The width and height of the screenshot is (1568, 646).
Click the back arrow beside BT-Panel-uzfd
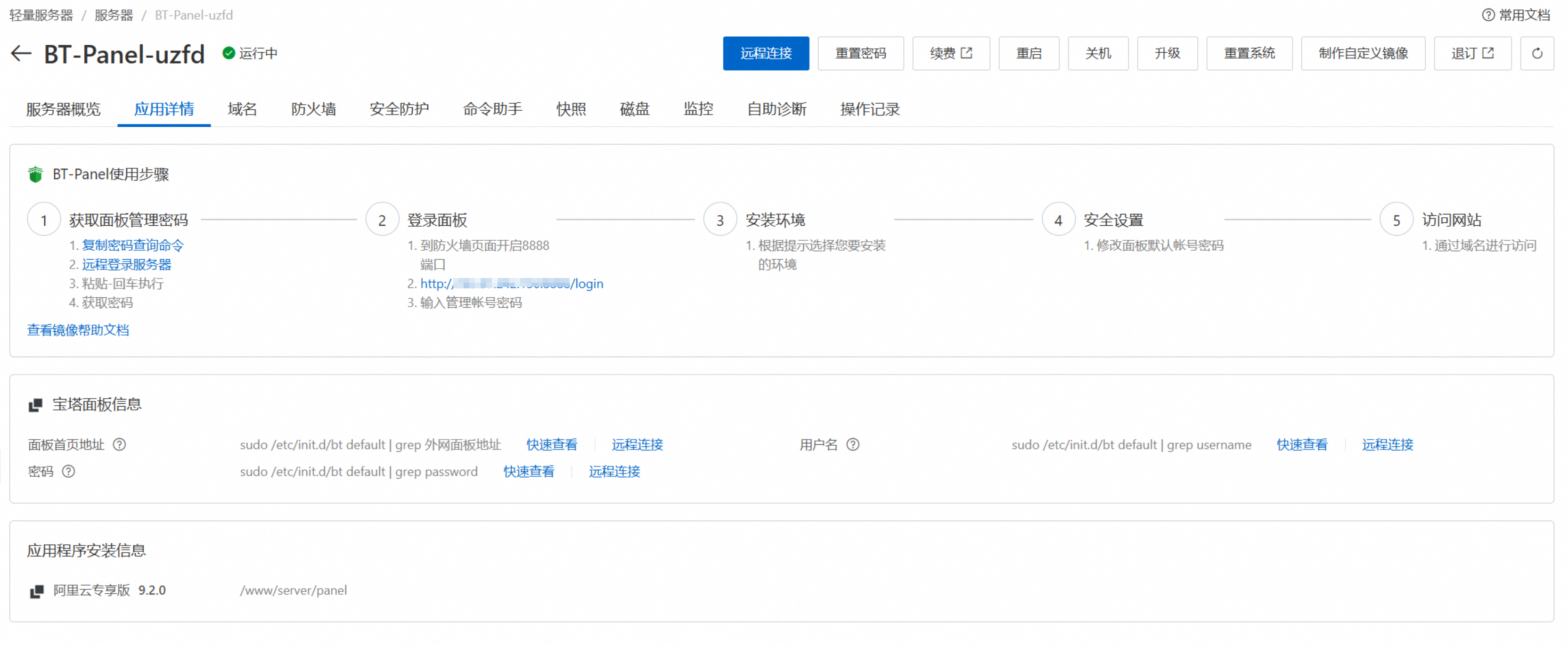tap(21, 54)
